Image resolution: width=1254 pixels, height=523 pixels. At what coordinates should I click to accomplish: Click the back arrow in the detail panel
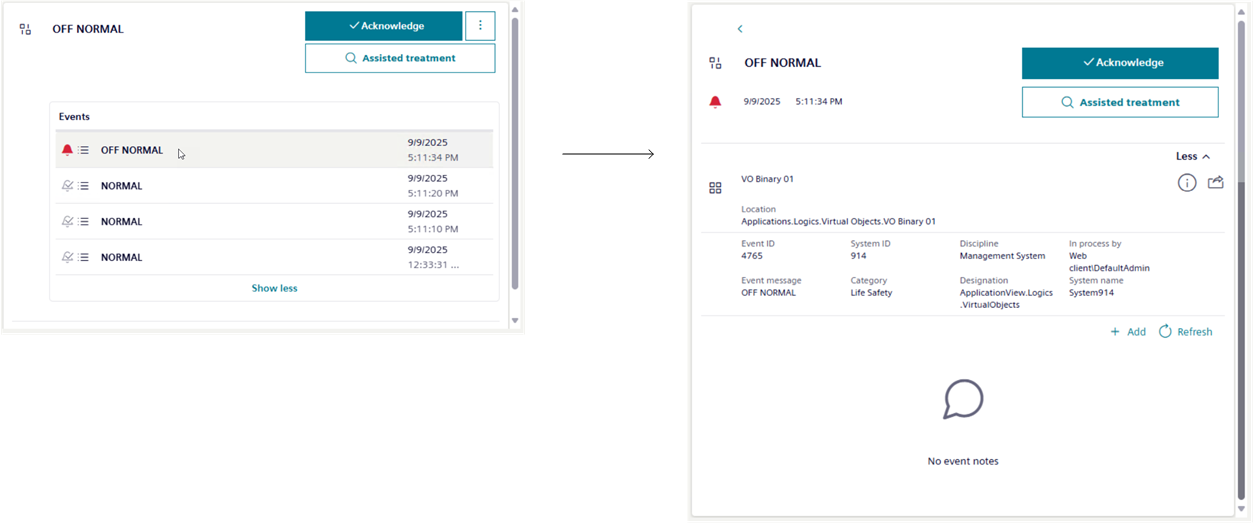[740, 29]
